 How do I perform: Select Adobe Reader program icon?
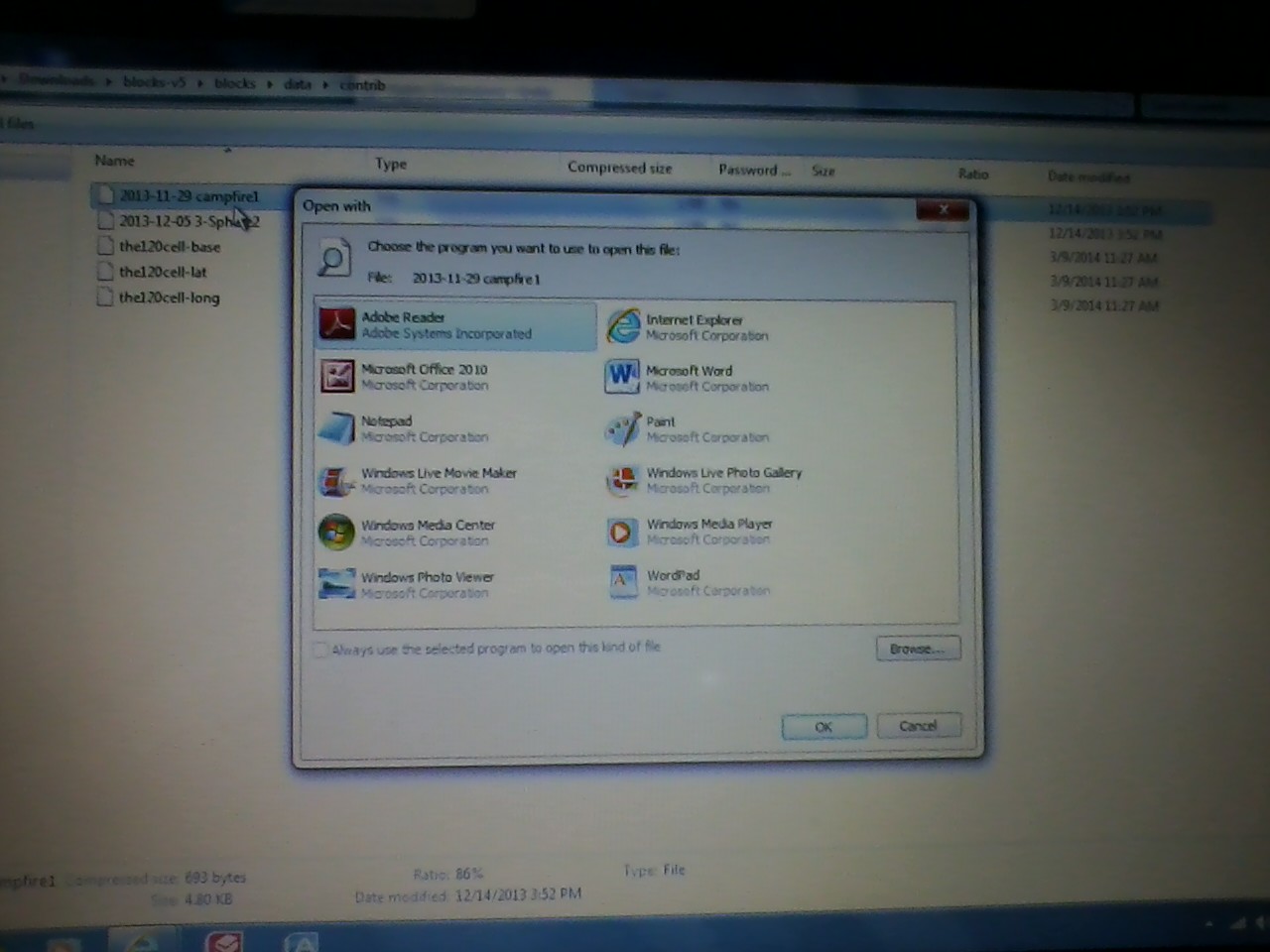point(337,324)
